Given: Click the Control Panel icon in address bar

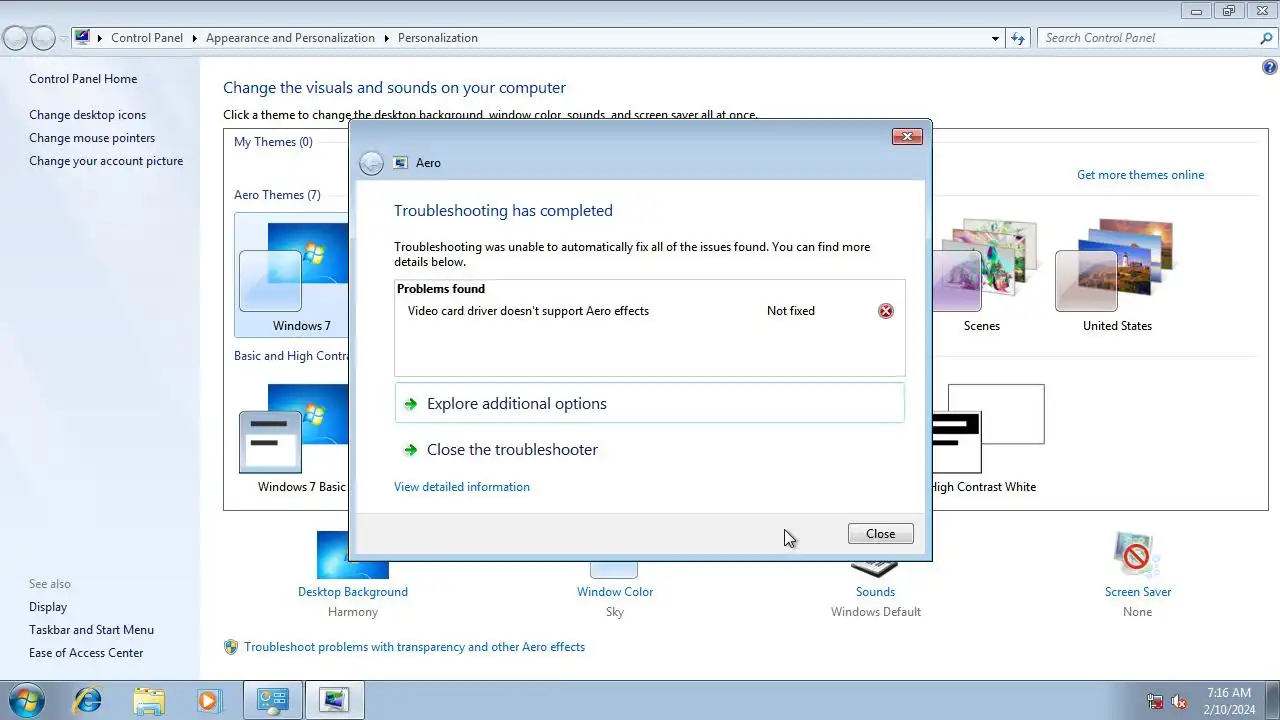Looking at the screenshot, I should pyautogui.click(x=82, y=38).
